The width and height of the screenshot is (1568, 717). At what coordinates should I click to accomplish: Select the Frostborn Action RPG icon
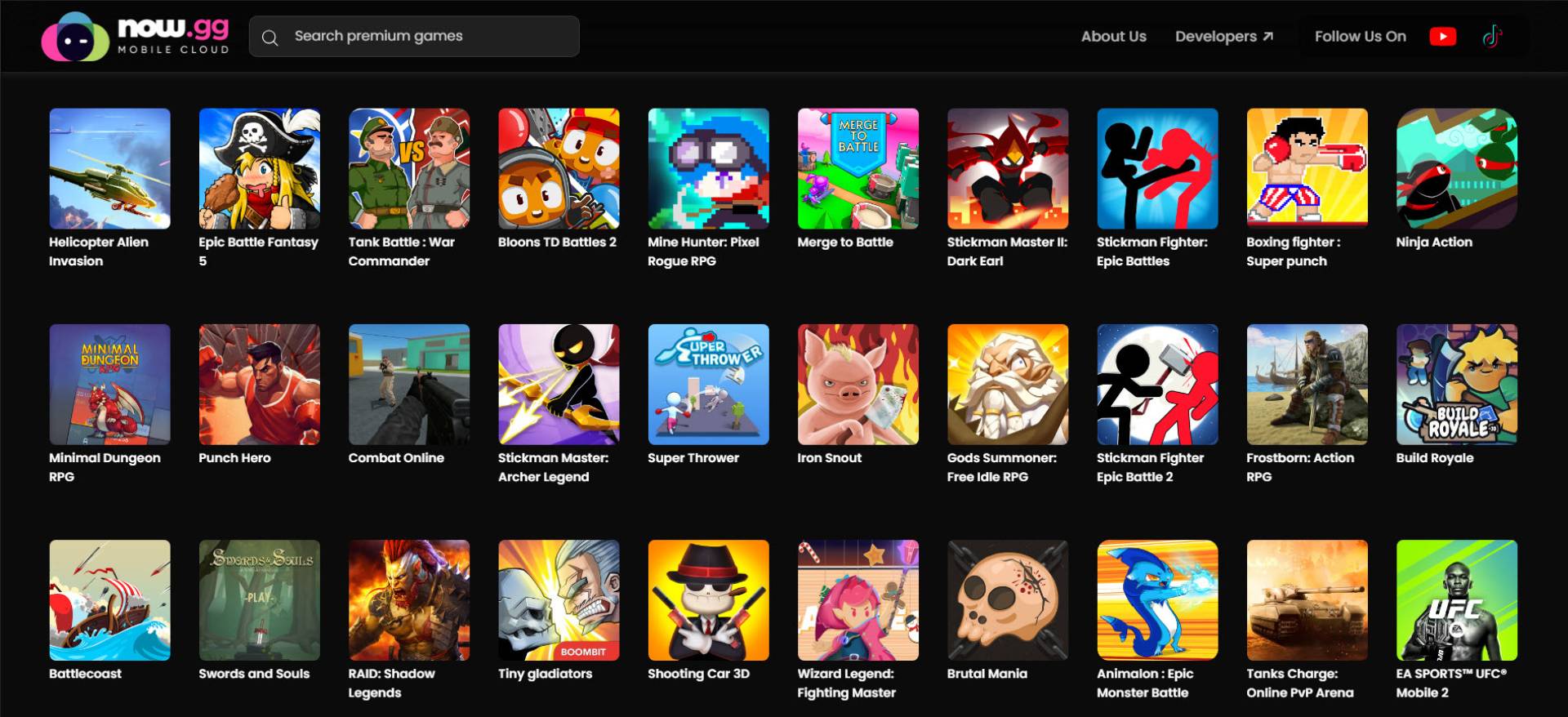pyautogui.click(x=1307, y=385)
